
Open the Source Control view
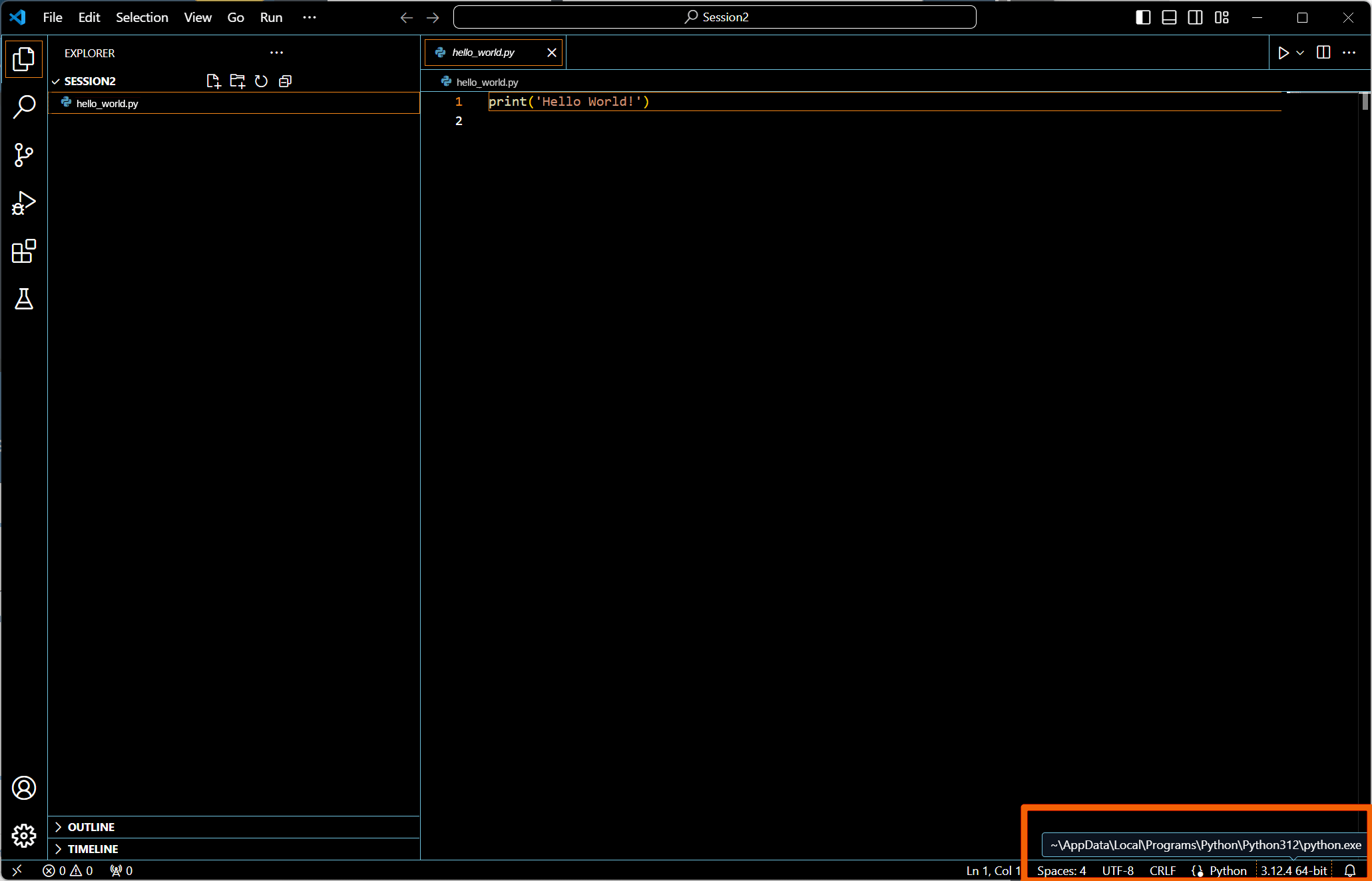pyautogui.click(x=24, y=155)
